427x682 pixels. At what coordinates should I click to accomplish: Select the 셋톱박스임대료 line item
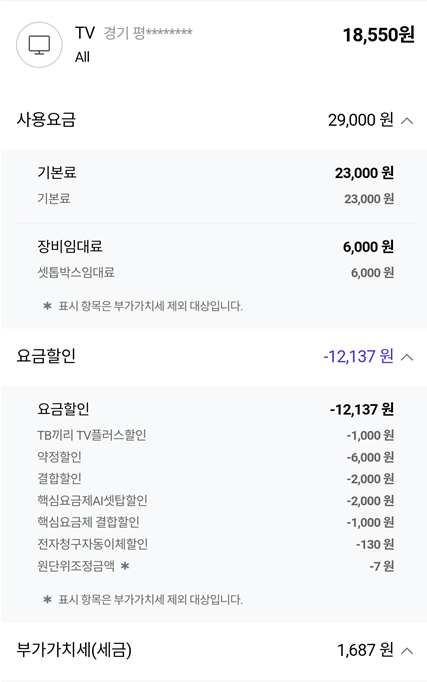(x=216, y=273)
